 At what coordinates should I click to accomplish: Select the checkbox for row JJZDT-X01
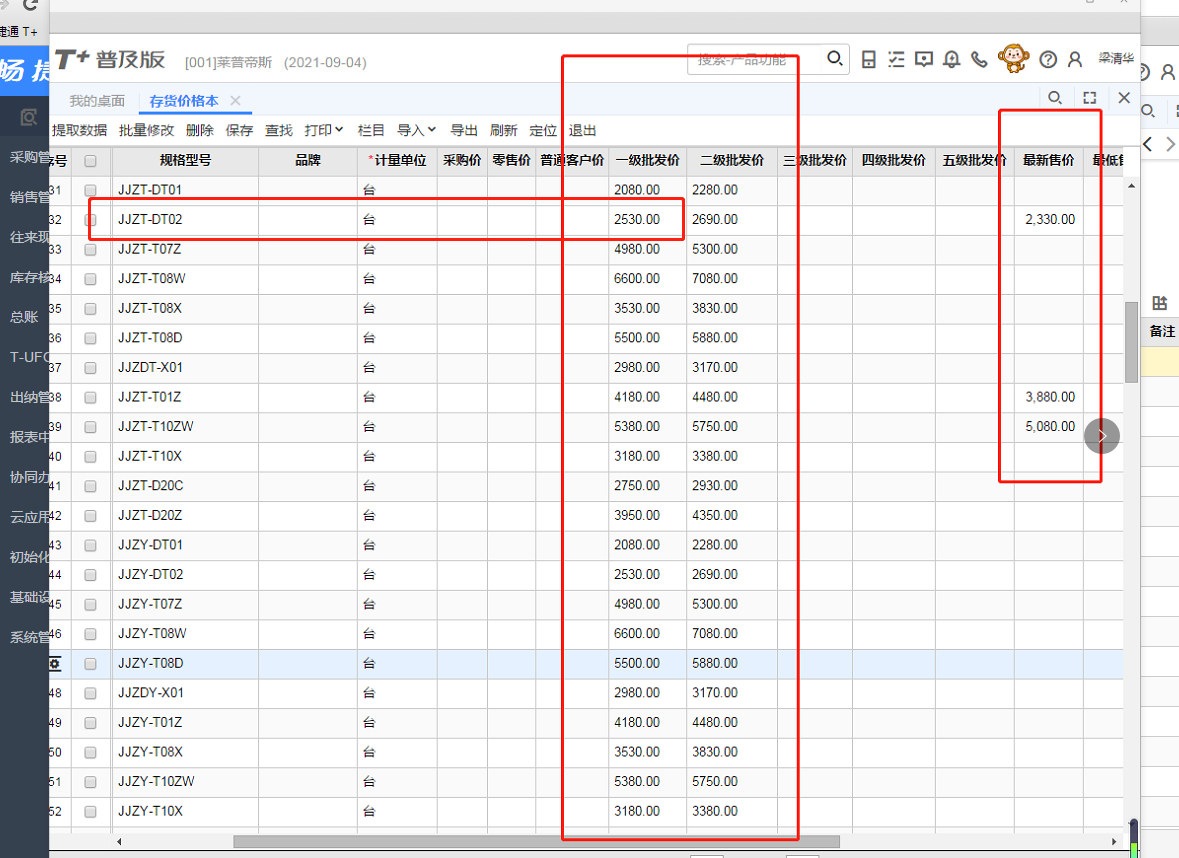(90, 368)
